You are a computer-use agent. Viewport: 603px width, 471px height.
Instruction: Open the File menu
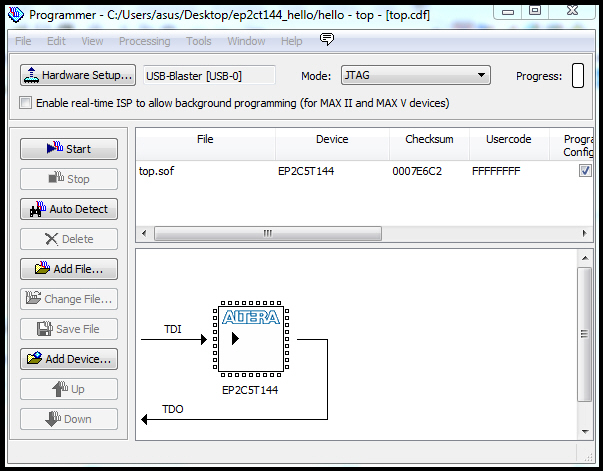[23, 41]
